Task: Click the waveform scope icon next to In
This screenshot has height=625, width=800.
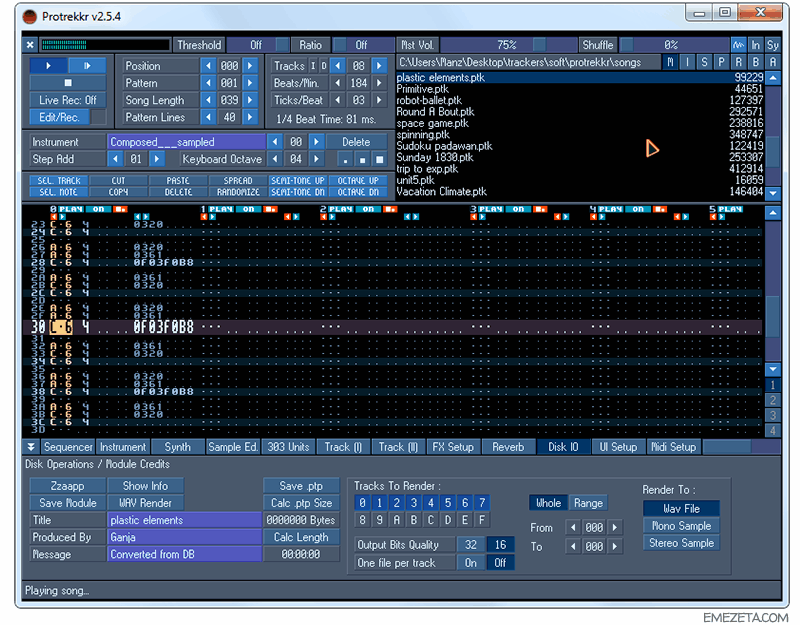Action: point(738,45)
